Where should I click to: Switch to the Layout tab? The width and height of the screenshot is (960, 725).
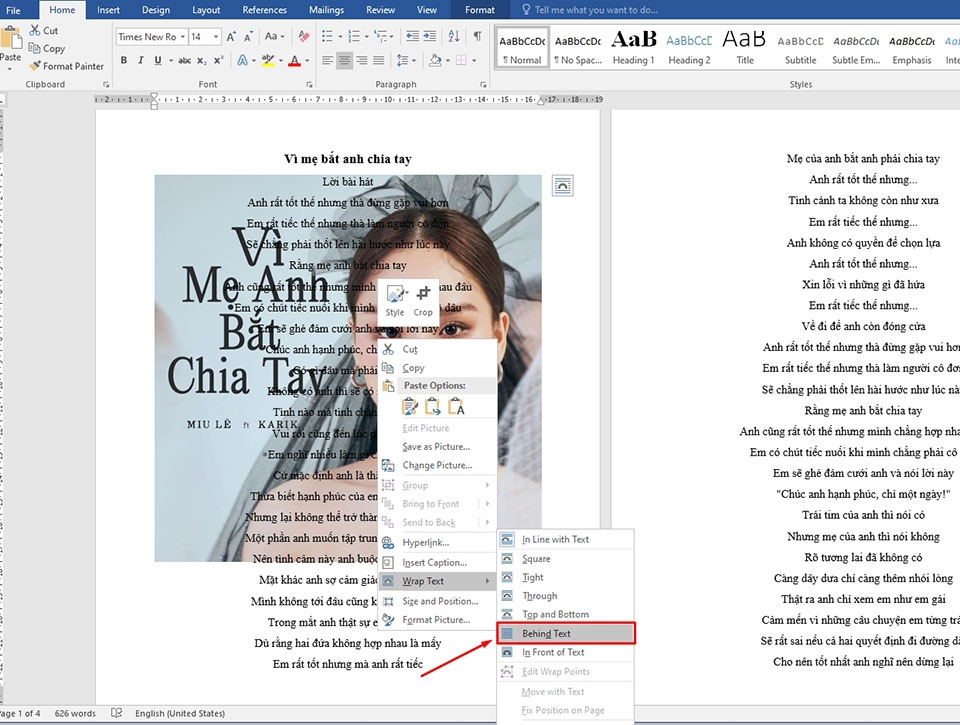point(206,10)
